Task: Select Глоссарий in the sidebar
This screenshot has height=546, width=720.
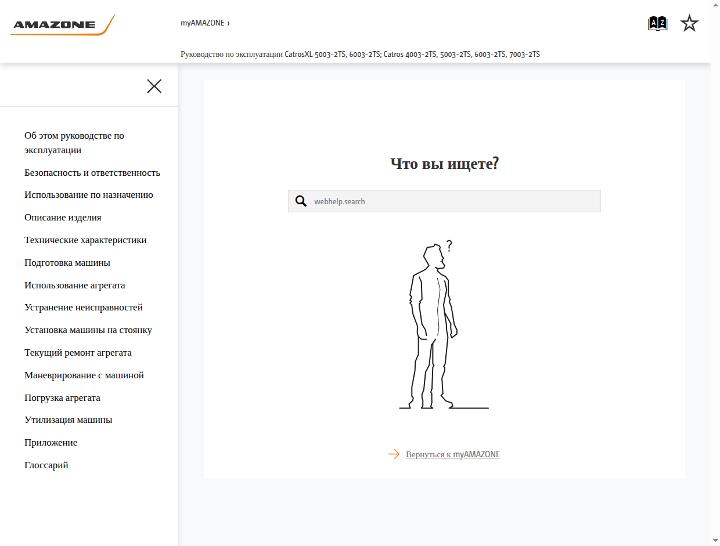Action: [x=46, y=465]
